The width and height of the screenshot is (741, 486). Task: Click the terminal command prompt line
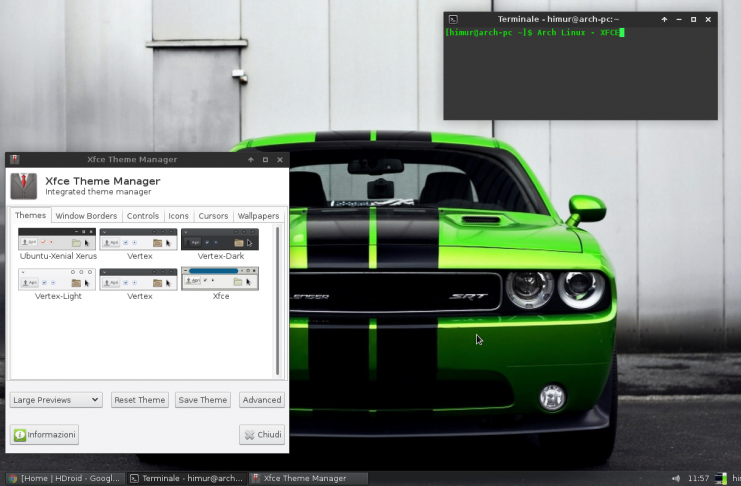pyautogui.click(x=535, y=33)
